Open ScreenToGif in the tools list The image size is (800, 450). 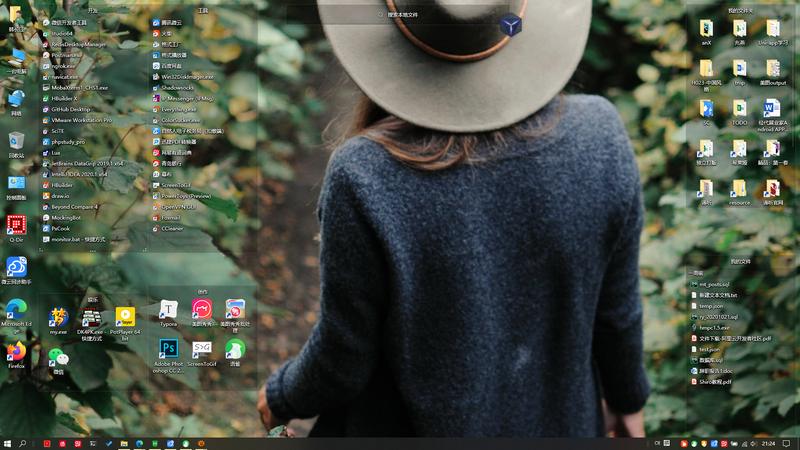point(172,185)
